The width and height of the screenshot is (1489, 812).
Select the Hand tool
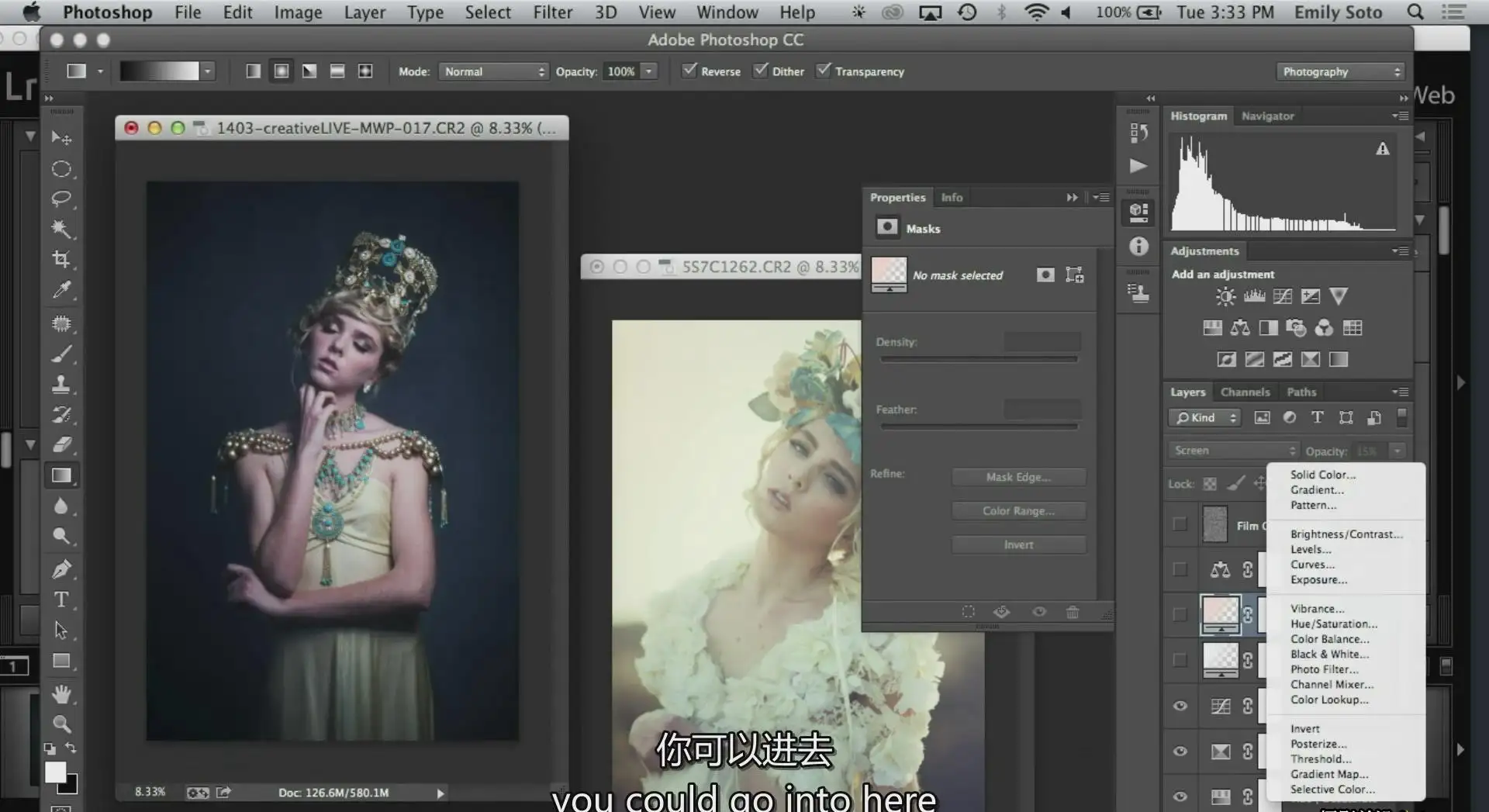tap(61, 694)
